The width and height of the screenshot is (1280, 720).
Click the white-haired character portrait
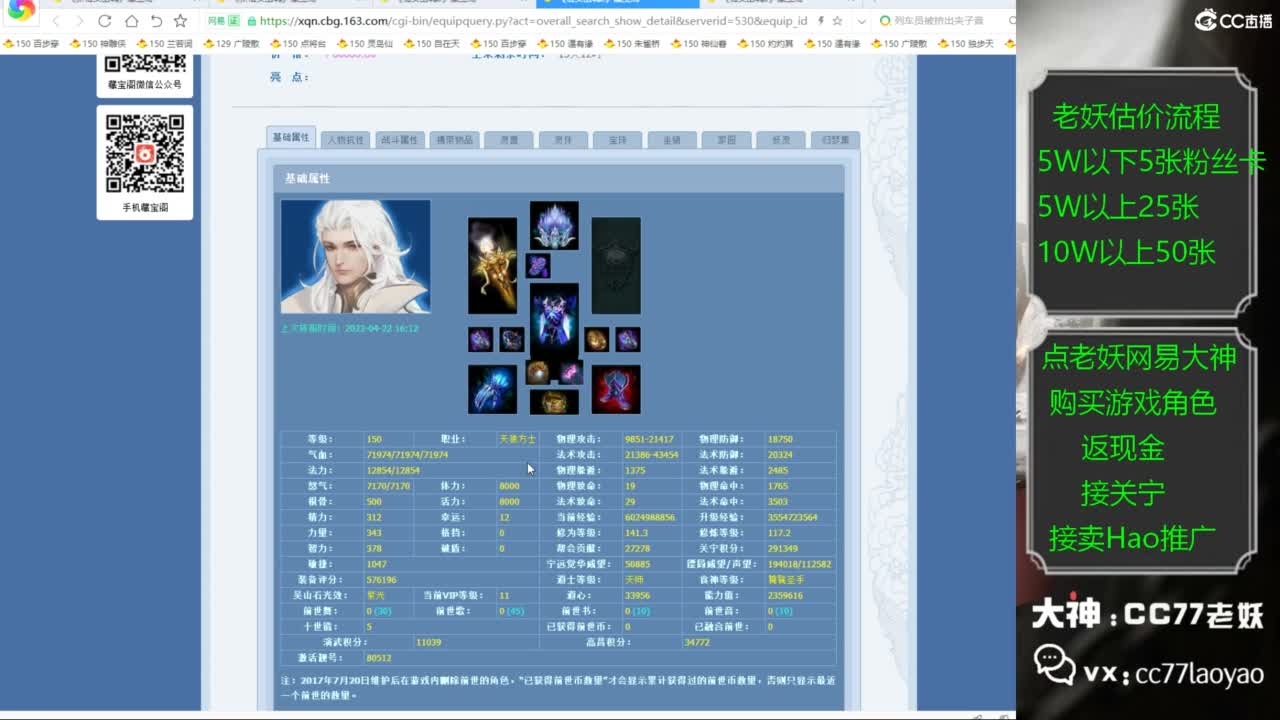pyautogui.click(x=355, y=257)
